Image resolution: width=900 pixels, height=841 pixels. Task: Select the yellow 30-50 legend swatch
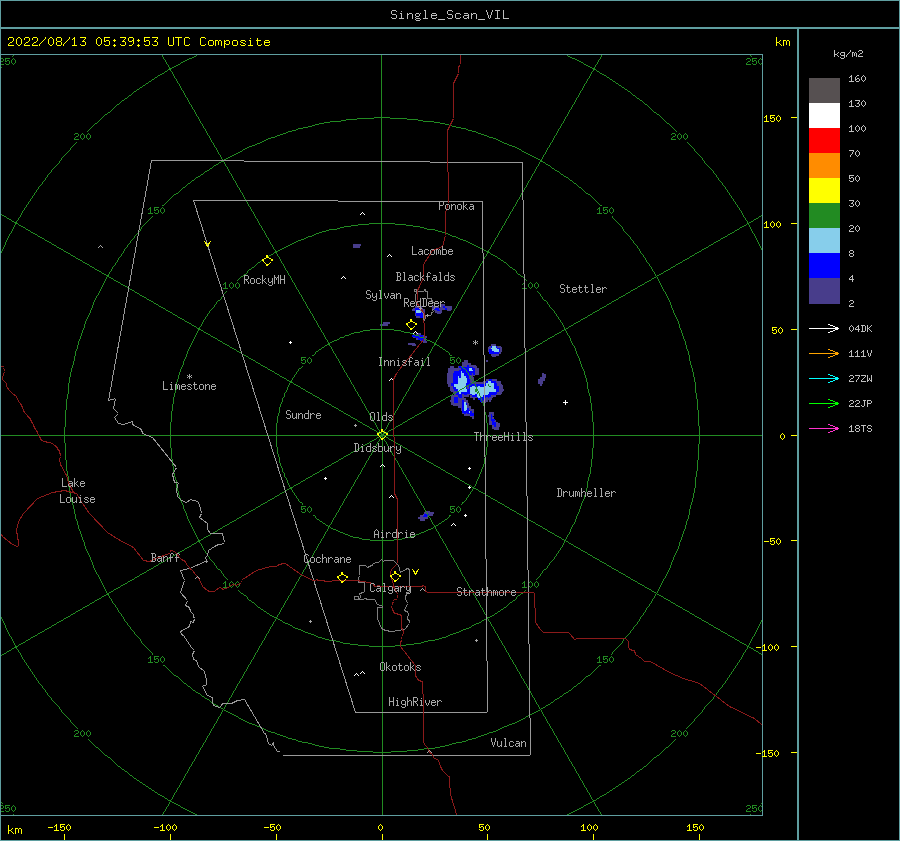pos(824,191)
